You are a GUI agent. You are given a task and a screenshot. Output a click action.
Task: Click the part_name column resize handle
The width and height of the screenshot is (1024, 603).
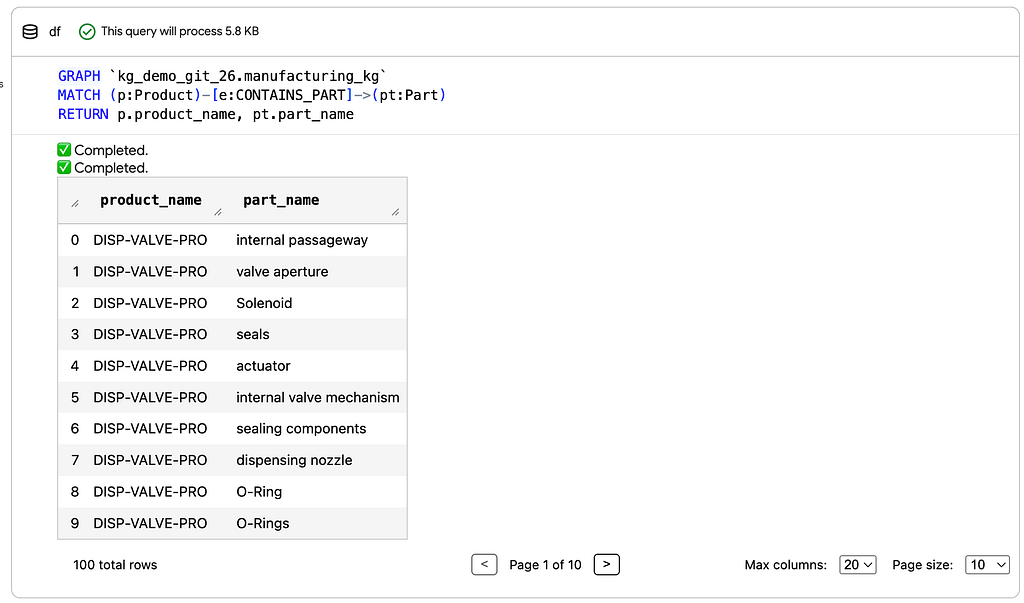396,212
